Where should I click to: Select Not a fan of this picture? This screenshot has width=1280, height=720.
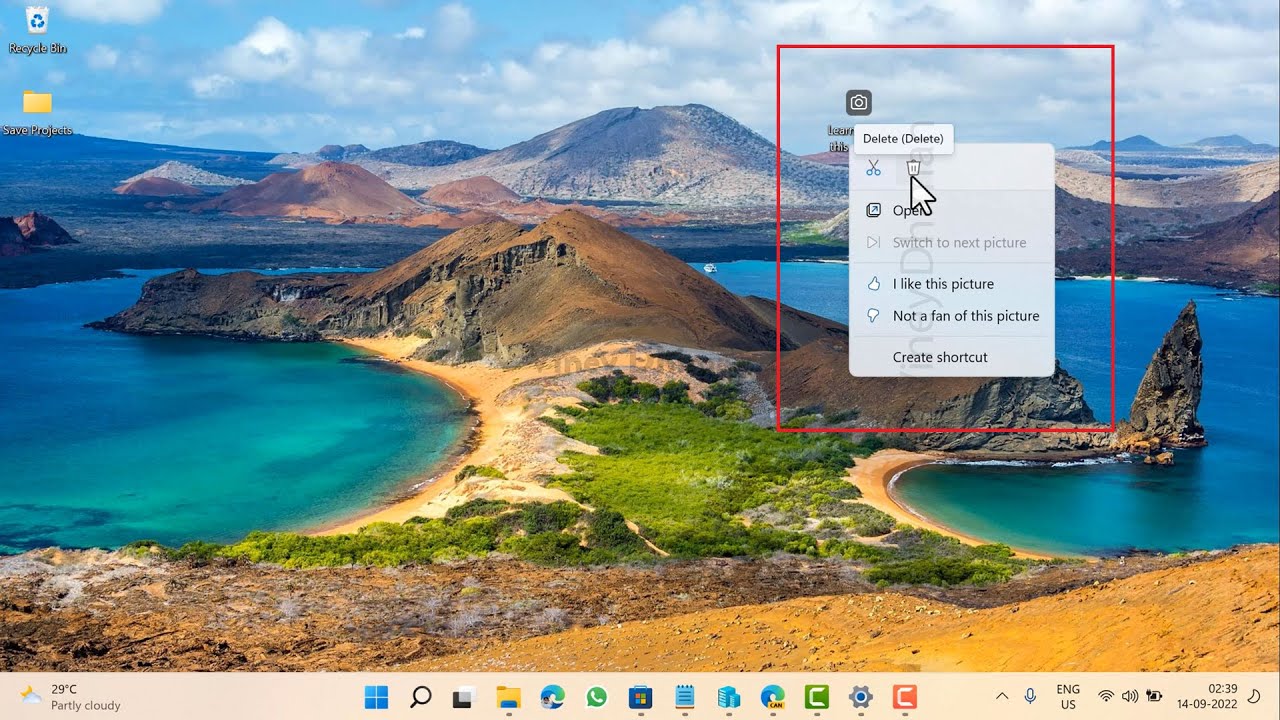click(951, 316)
